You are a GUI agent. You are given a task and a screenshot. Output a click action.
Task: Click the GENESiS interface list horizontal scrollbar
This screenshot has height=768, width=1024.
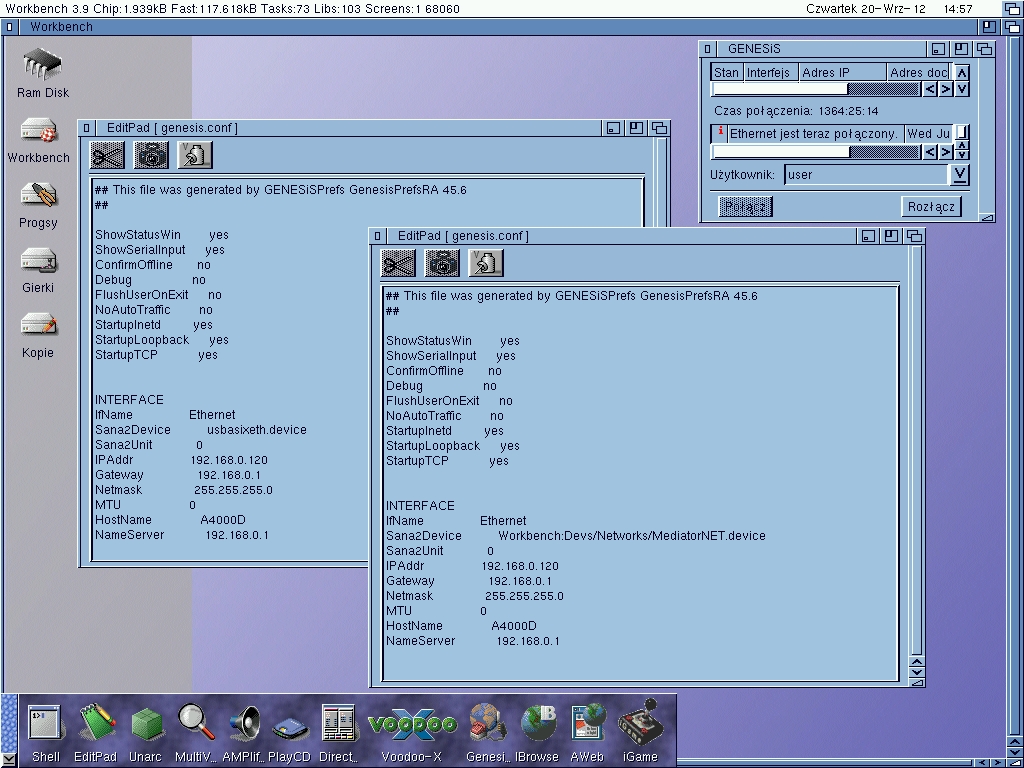pyautogui.click(x=816, y=89)
